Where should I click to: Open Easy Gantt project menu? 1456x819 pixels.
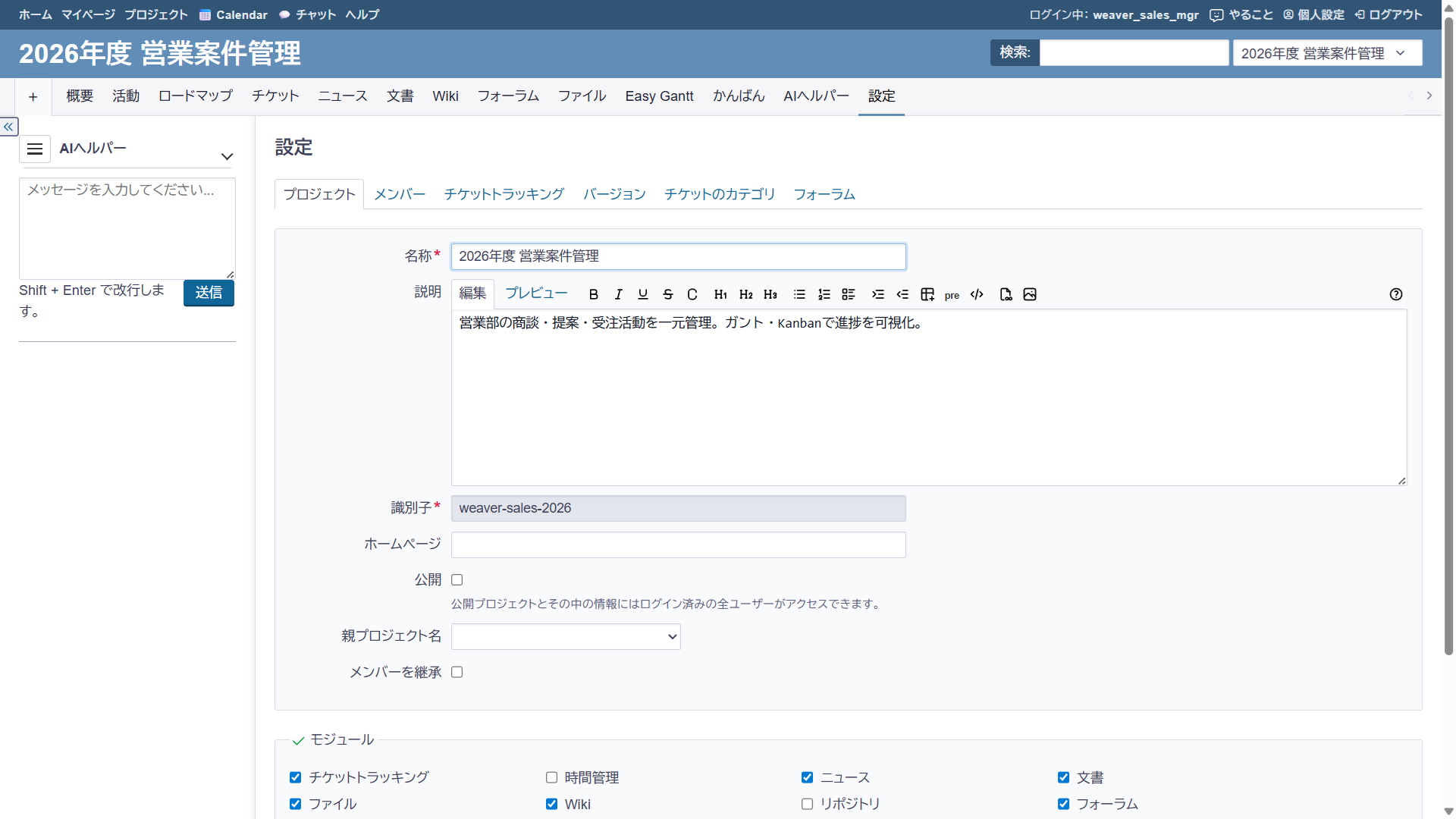click(659, 96)
